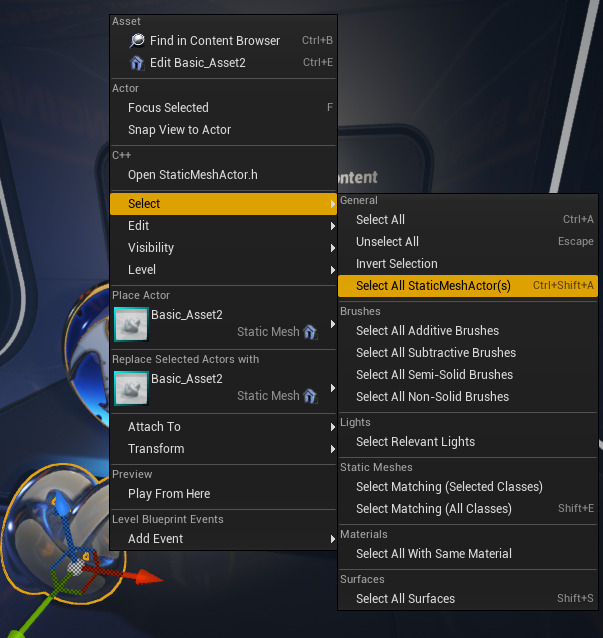Click Unselect All
This screenshot has height=638, width=603.
tap(468, 242)
